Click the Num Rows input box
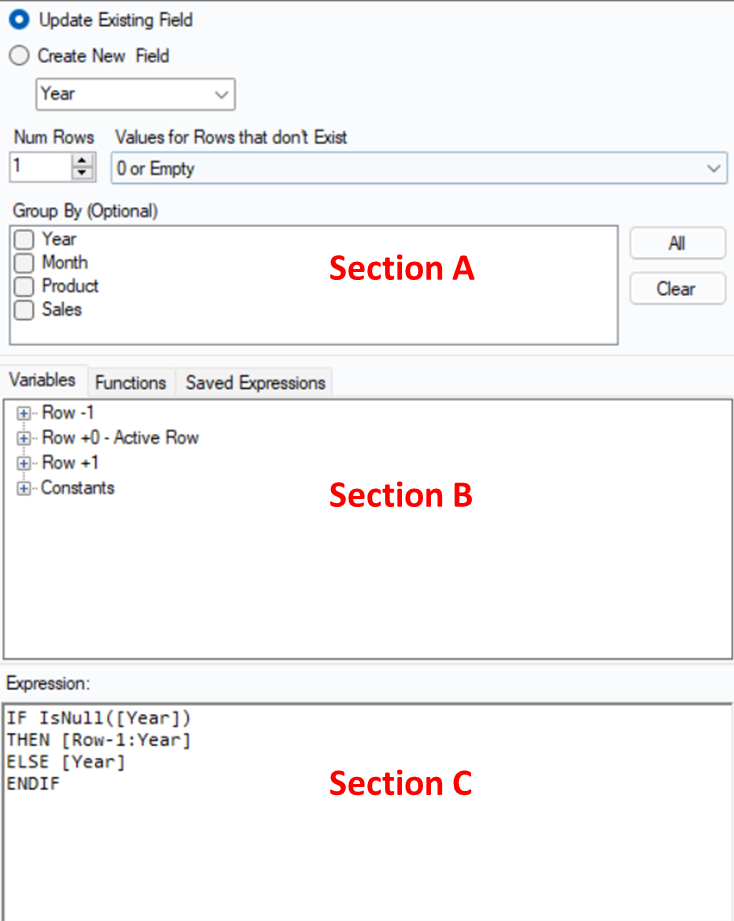This screenshot has height=921, width=734. click(x=40, y=167)
